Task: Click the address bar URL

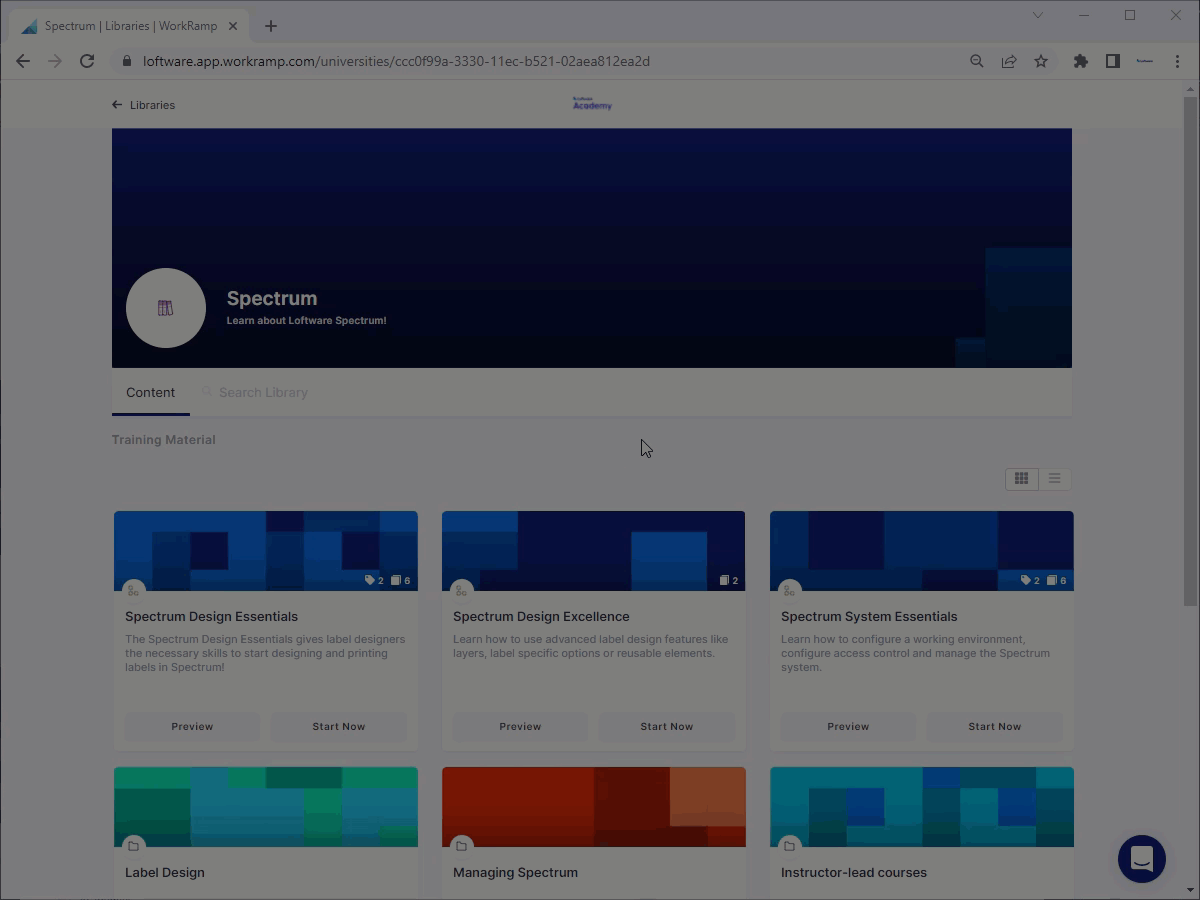Action: [396, 61]
